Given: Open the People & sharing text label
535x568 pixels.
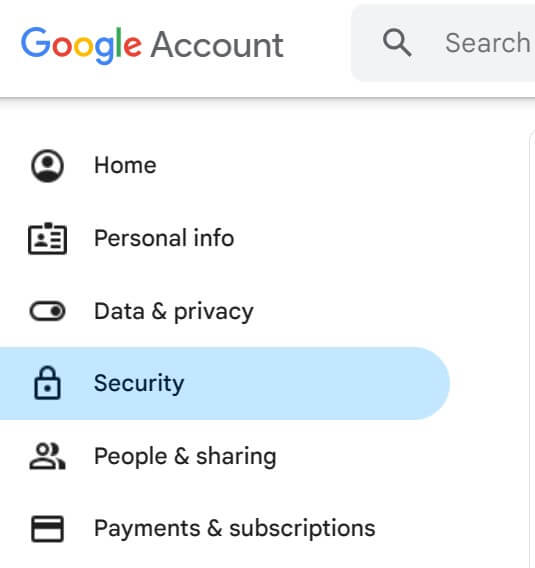Looking at the screenshot, I should [x=185, y=456].
